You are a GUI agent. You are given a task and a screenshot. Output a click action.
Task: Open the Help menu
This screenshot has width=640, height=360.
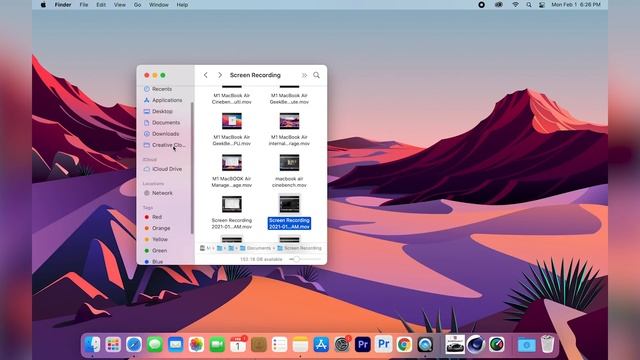click(x=182, y=5)
